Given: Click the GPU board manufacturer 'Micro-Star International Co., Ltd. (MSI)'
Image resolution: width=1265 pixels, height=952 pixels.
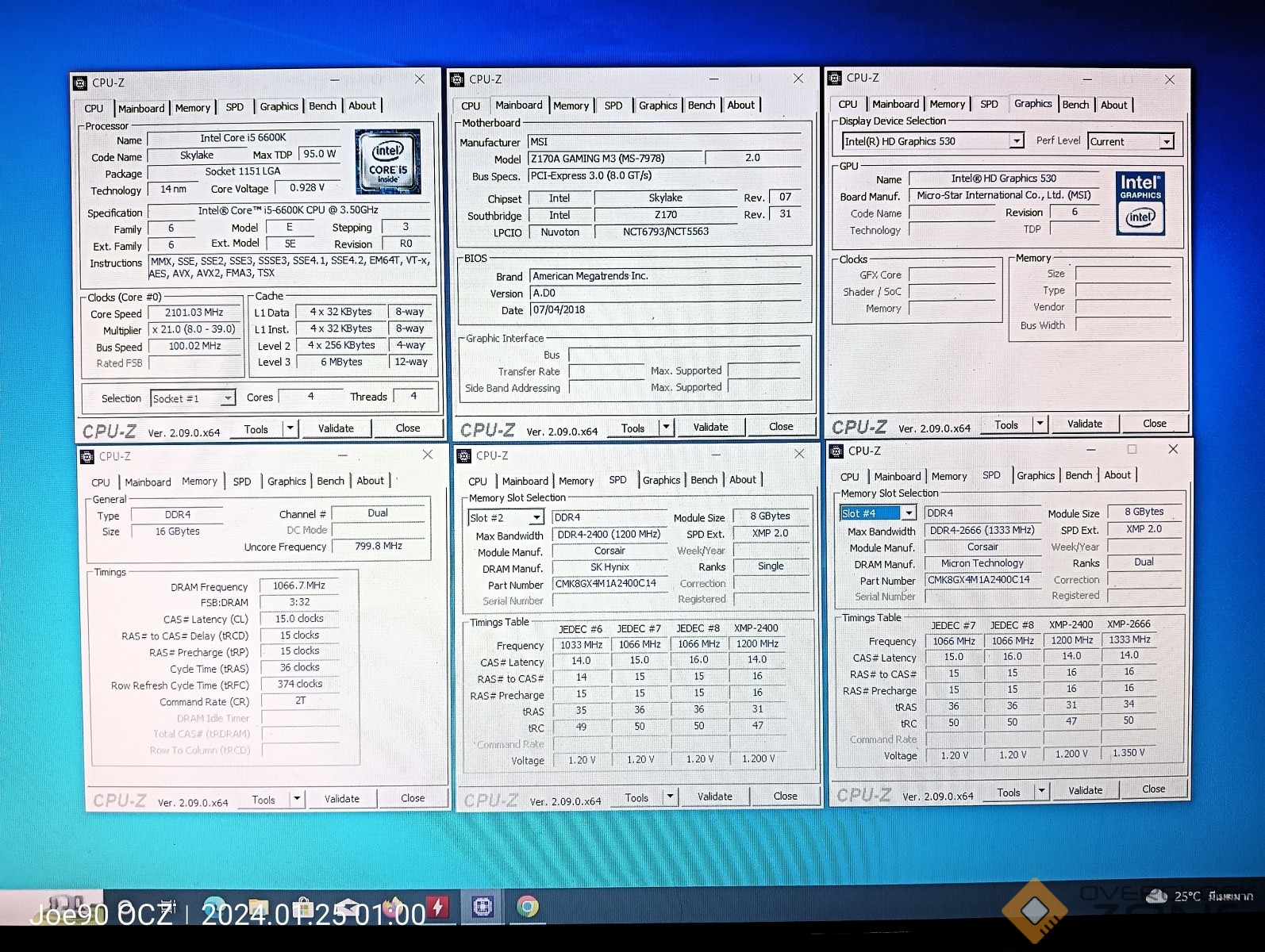Looking at the screenshot, I should click(1004, 195).
